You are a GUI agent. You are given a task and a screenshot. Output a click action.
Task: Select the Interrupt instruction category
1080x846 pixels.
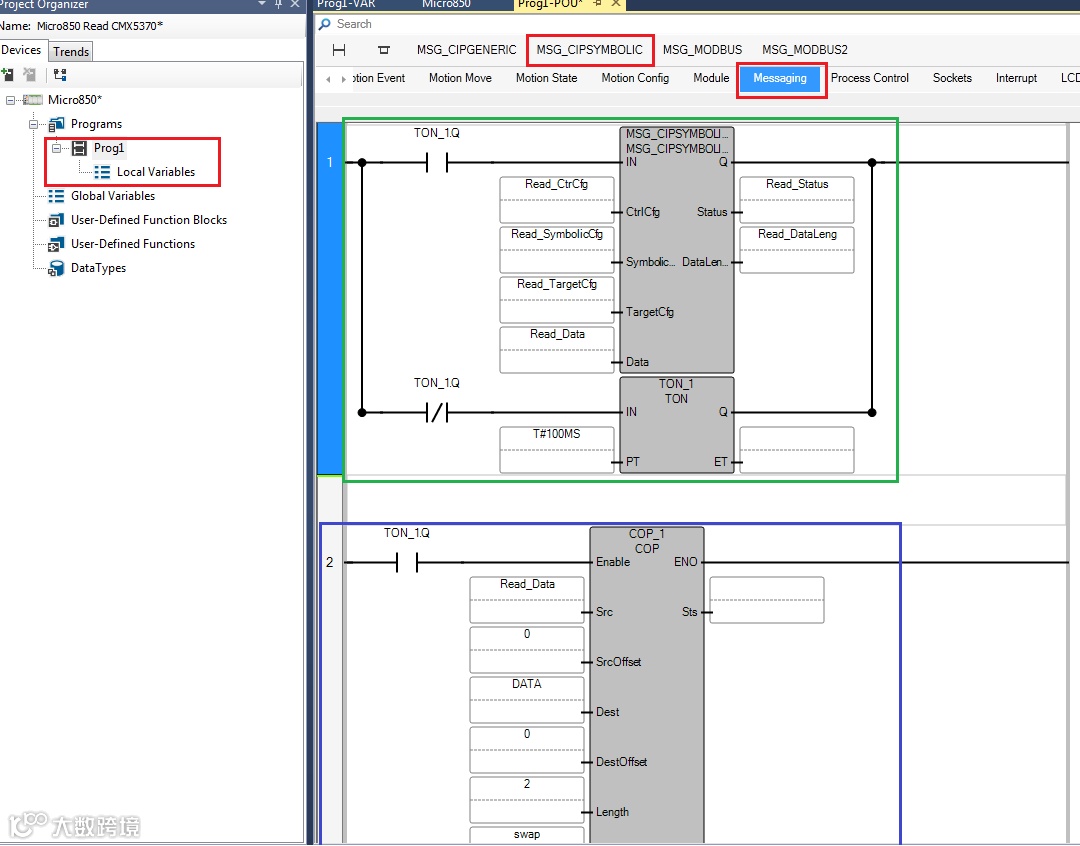1016,79
